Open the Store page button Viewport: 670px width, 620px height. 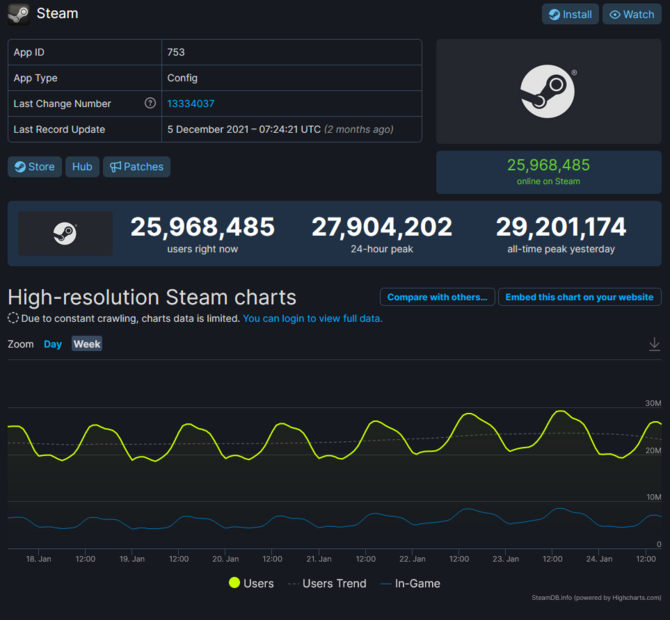[x=35, y=167]
